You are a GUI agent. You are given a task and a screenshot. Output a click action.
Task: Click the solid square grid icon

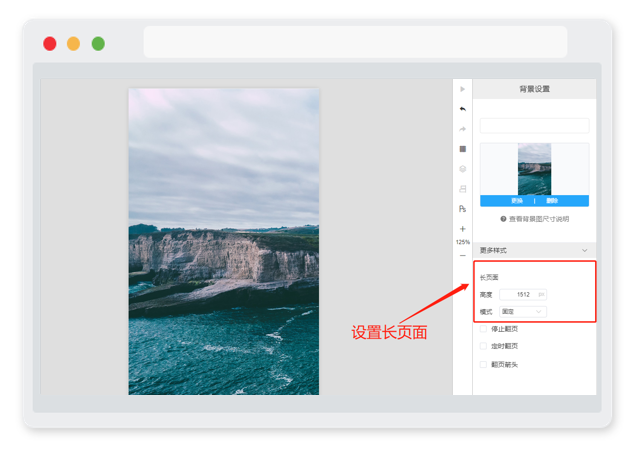(462, 149)
